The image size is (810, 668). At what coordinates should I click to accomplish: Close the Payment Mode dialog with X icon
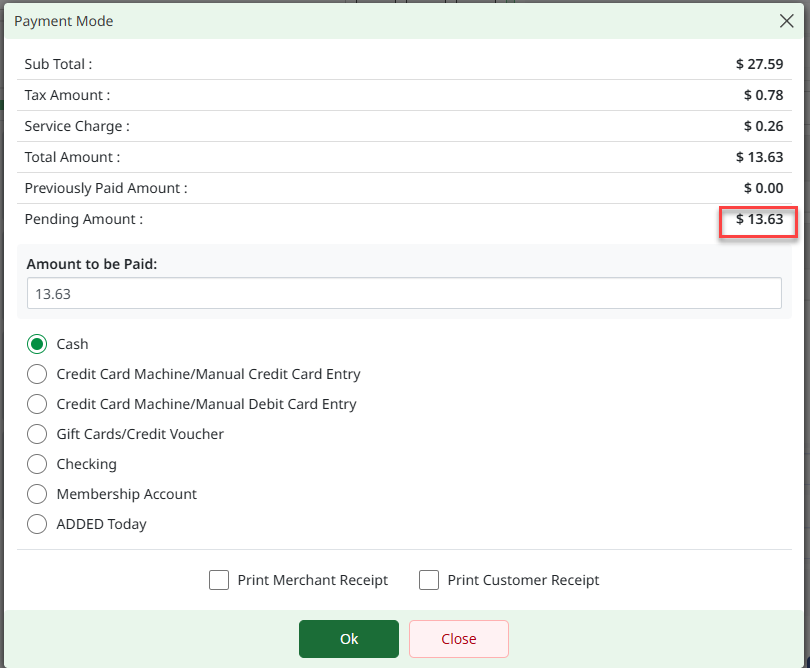[786, 20]
